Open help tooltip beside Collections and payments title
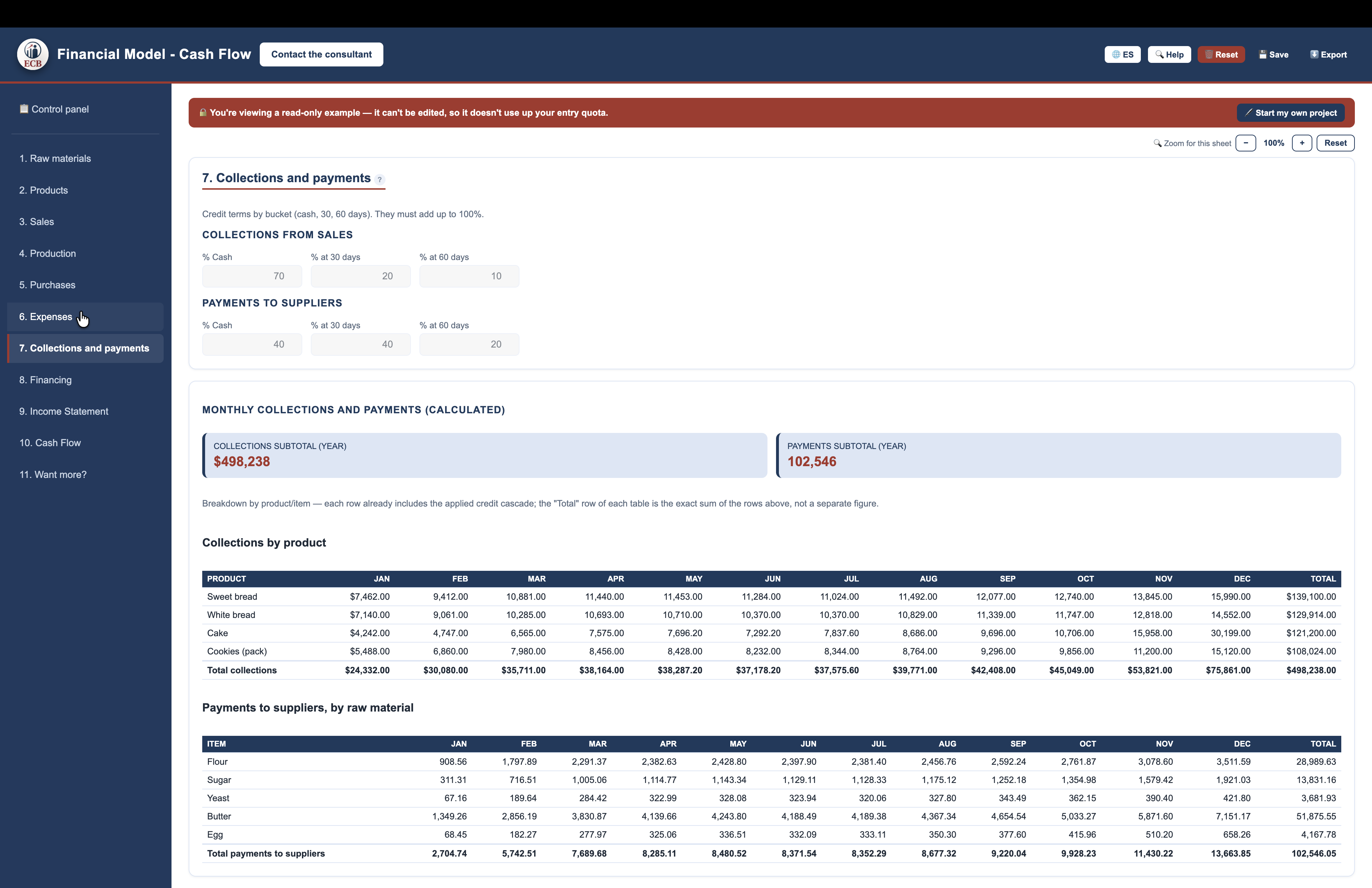Viewport: 1372px width, 888px height. 379,179
